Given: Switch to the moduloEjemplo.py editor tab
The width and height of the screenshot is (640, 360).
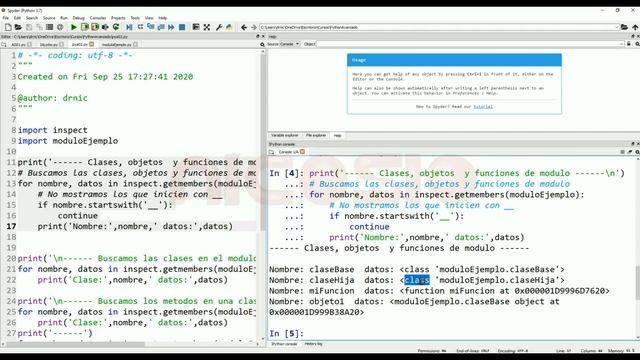Looking at the screenshot, I should pyautogui.click(x=116, y=44).
